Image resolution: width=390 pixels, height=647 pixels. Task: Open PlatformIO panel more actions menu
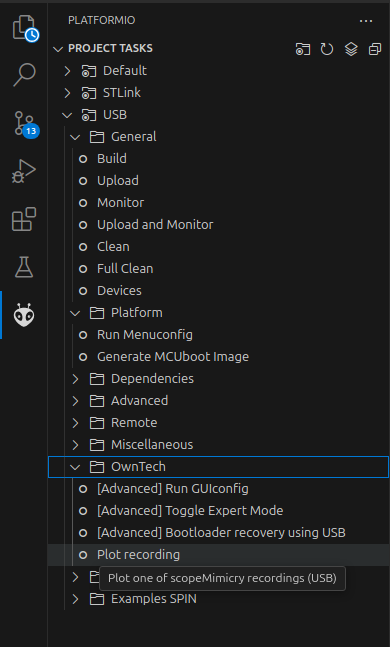366,21
